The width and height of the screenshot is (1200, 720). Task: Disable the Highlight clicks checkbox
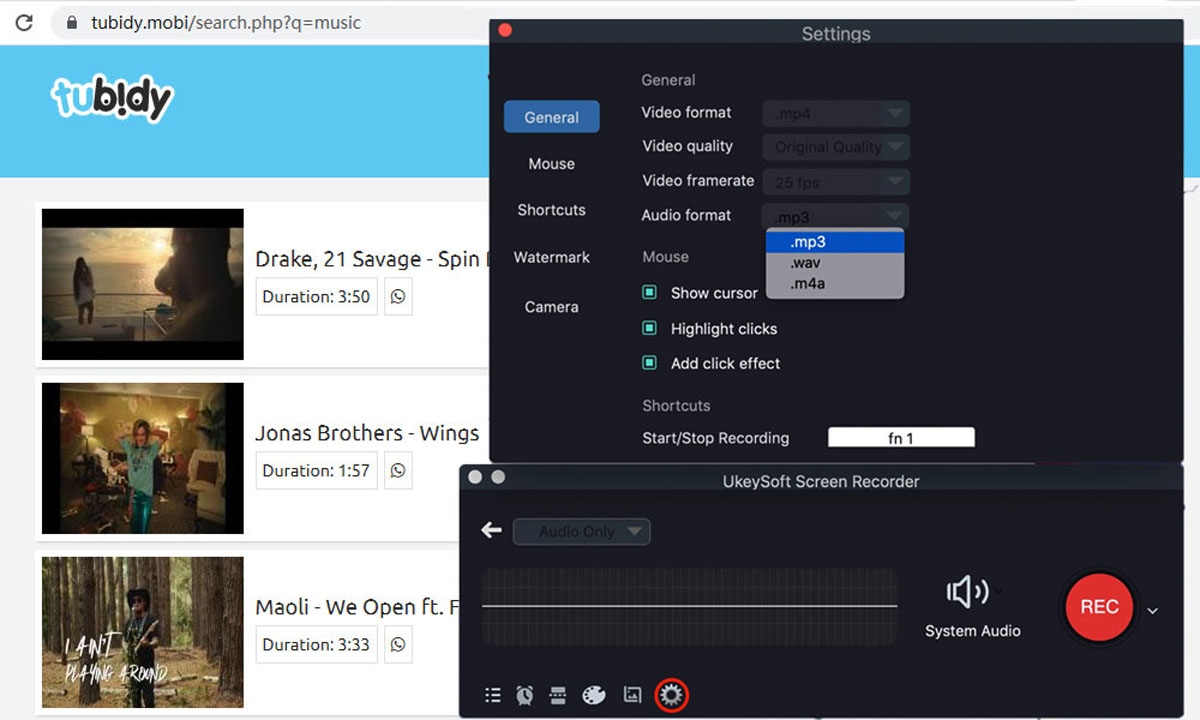[x=649, y=328]
